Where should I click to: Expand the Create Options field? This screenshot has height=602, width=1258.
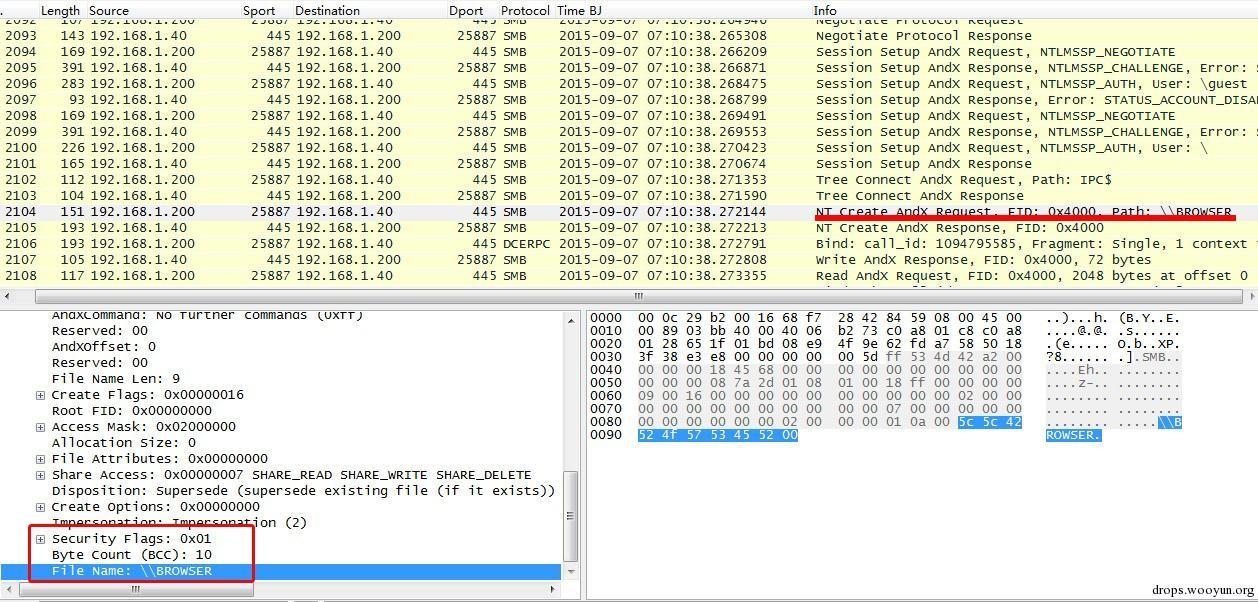(41, 507)
